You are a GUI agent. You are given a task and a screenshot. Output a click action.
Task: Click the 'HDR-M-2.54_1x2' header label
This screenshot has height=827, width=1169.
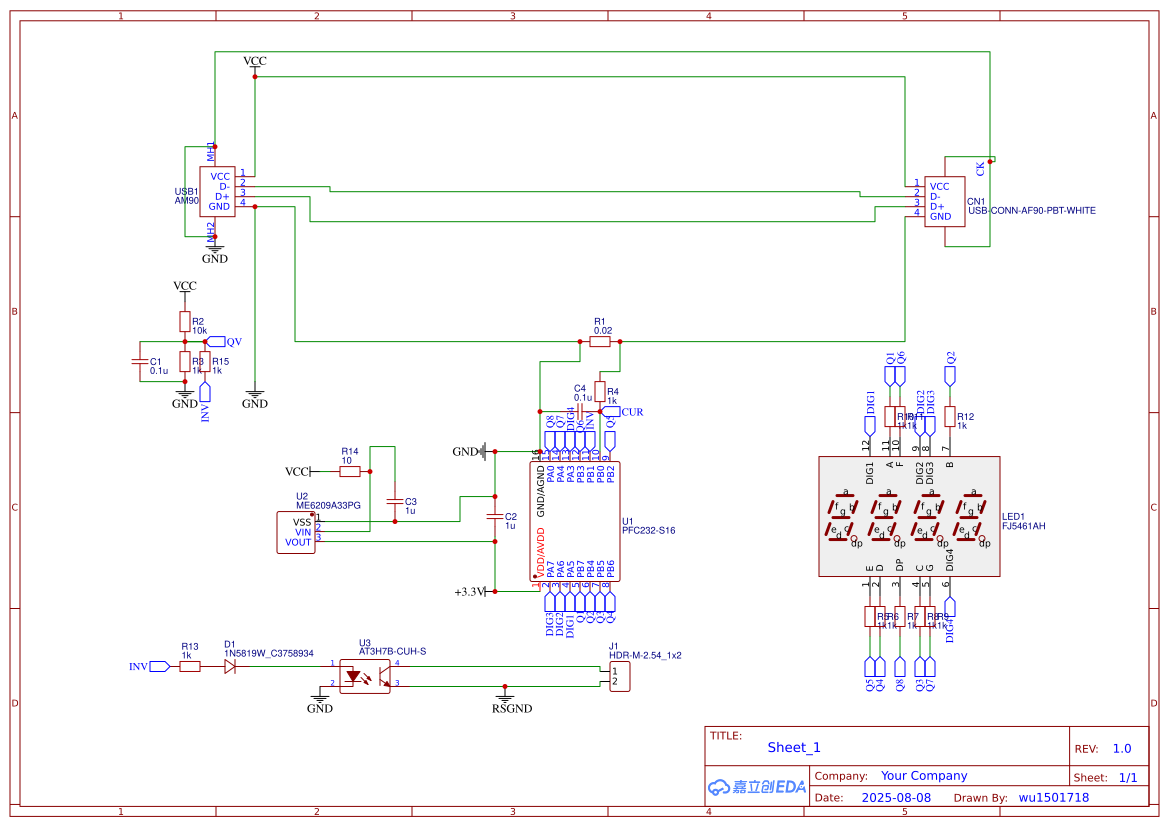(x=645, y=655)
